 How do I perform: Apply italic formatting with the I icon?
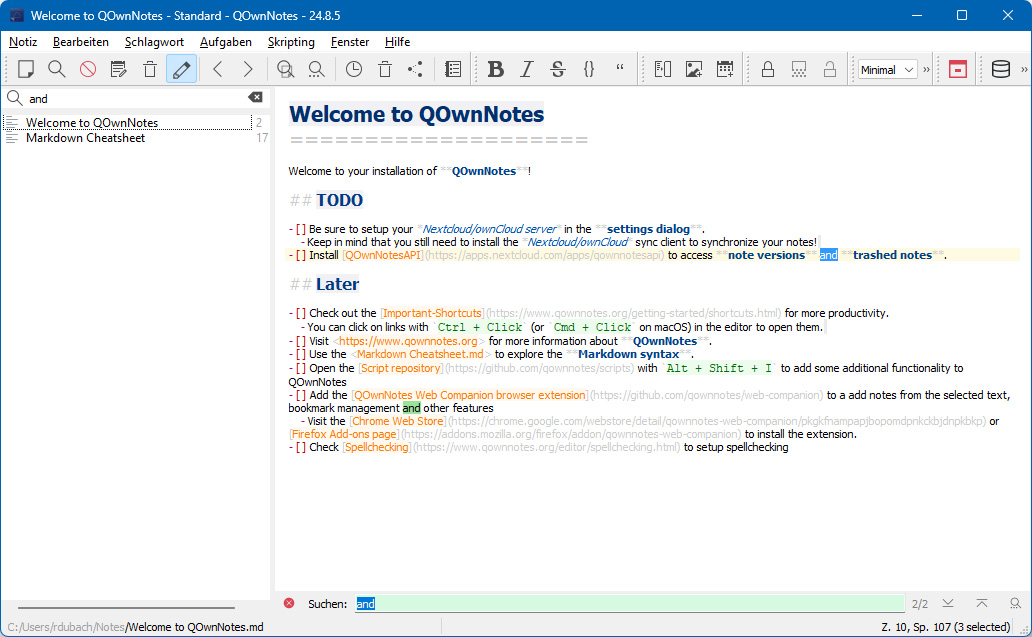coord(527,69)
